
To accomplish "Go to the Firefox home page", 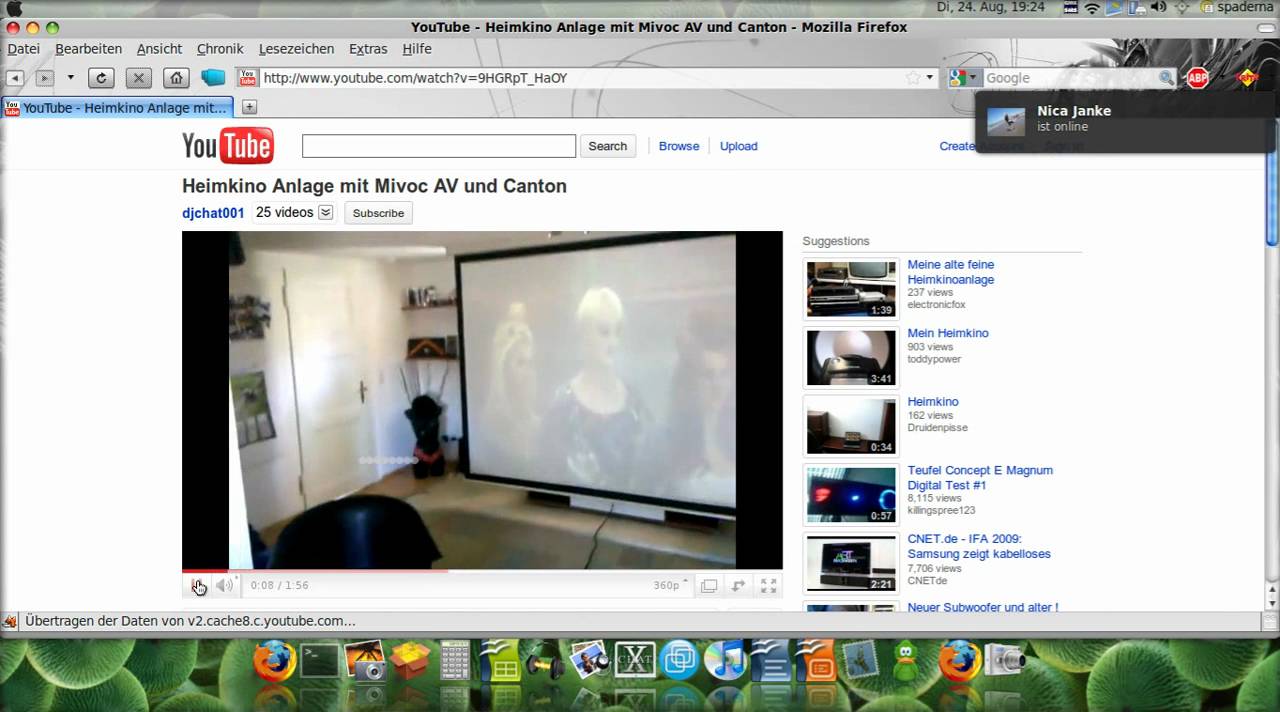I will [x=176, y=78].
